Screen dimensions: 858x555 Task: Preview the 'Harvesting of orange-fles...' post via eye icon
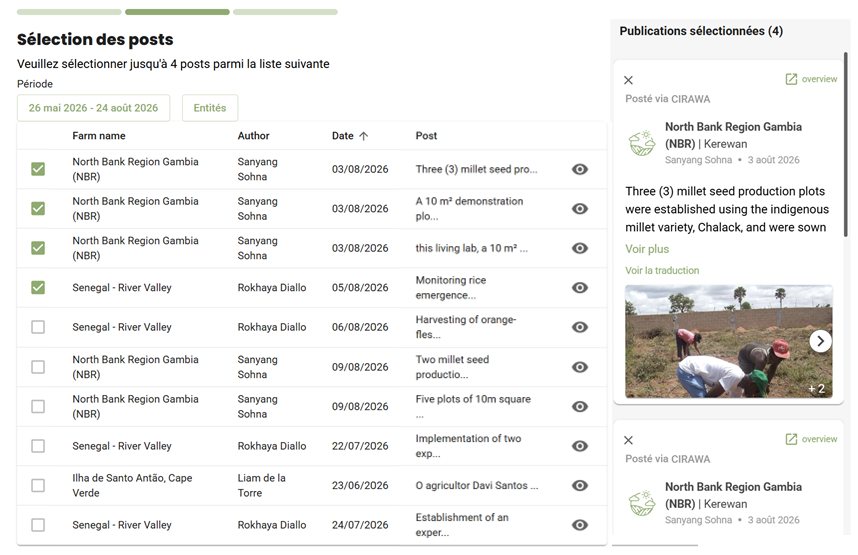tap(579, 327)
